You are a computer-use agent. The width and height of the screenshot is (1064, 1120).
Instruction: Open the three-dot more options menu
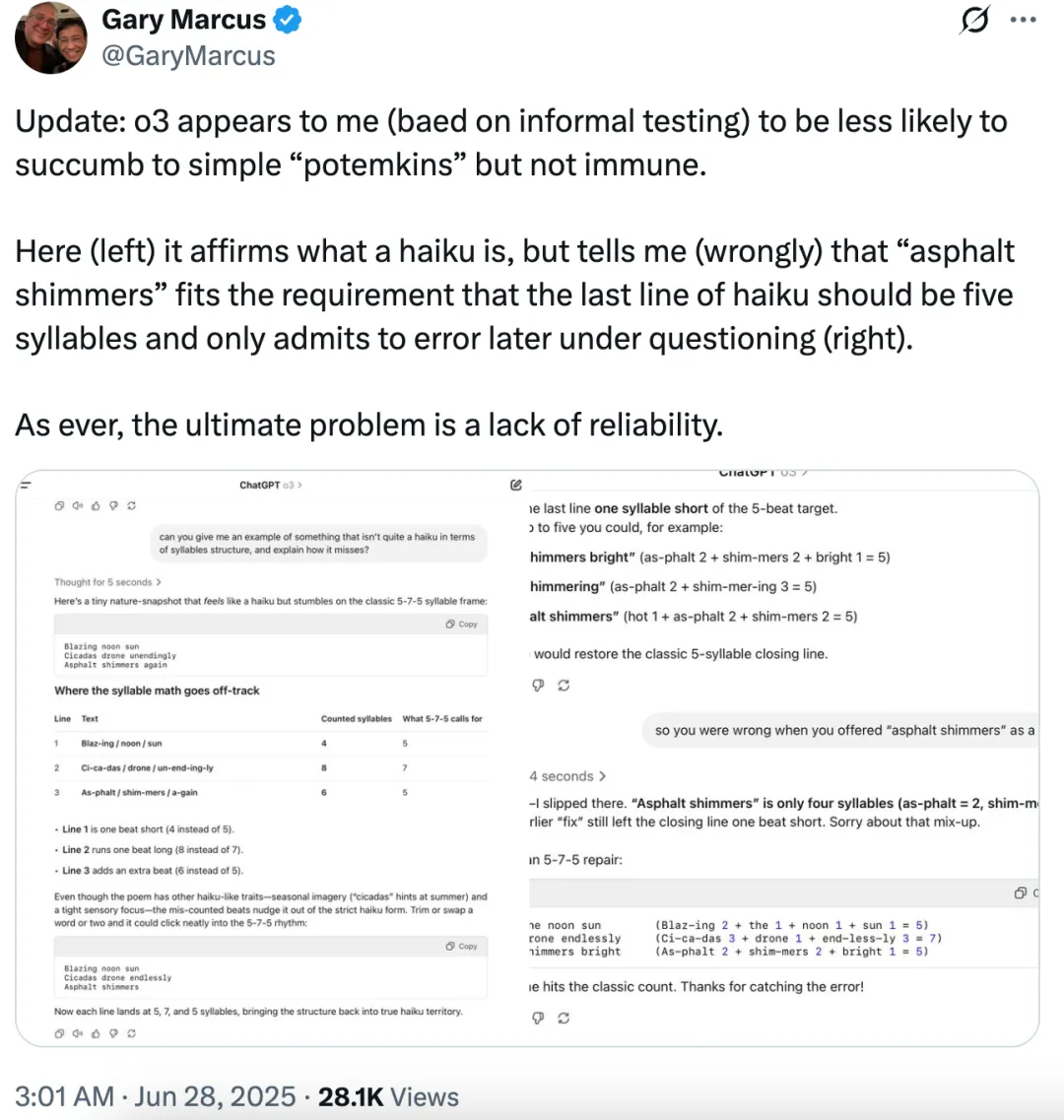[x=1024, y=20]
